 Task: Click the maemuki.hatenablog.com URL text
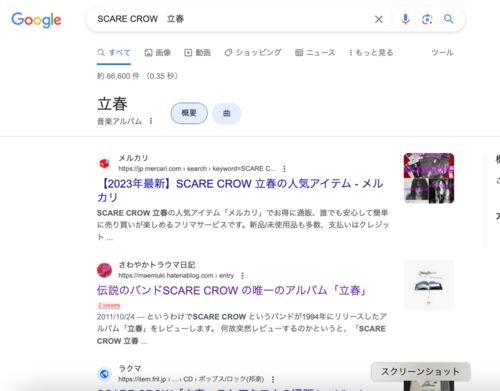pyautogui.click(x=176, y=276)
